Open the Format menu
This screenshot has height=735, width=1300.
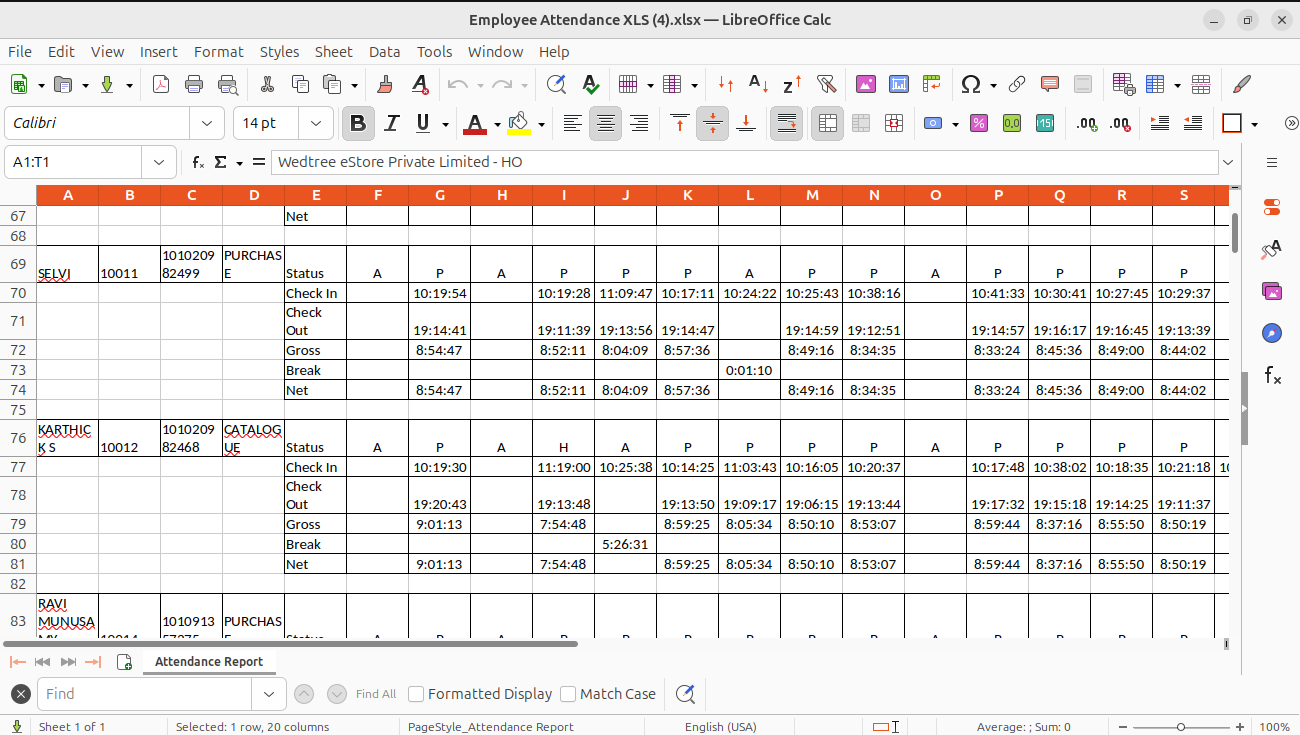218,52
